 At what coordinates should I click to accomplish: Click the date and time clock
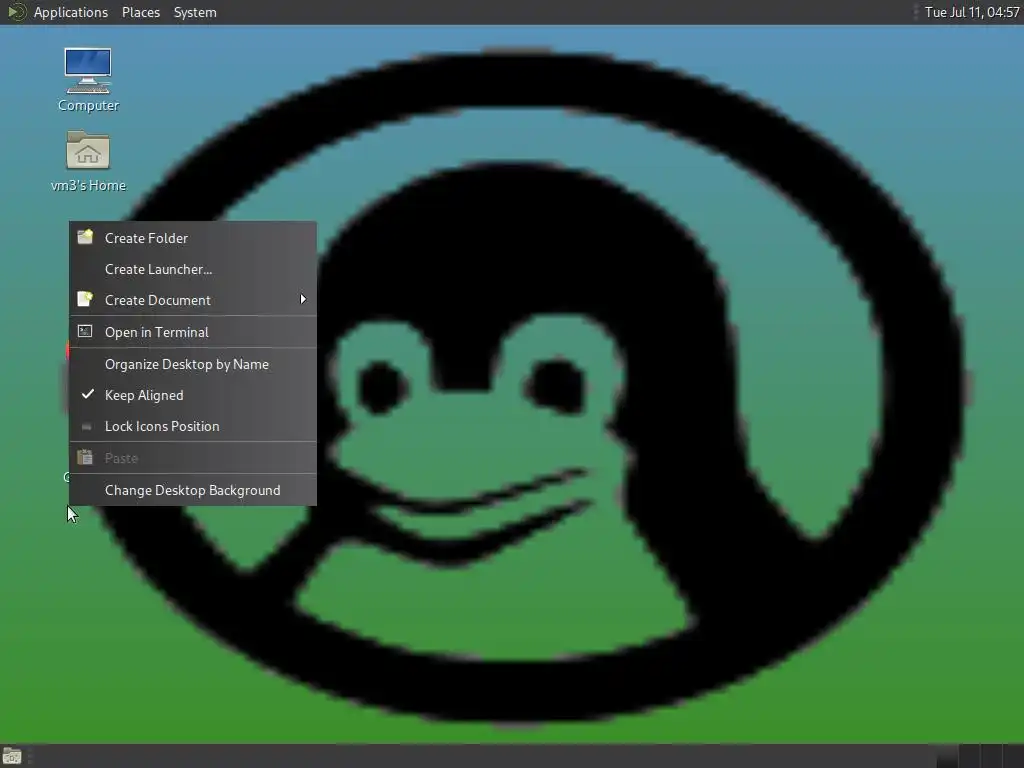pyautogui.click(x=972, y=12)
